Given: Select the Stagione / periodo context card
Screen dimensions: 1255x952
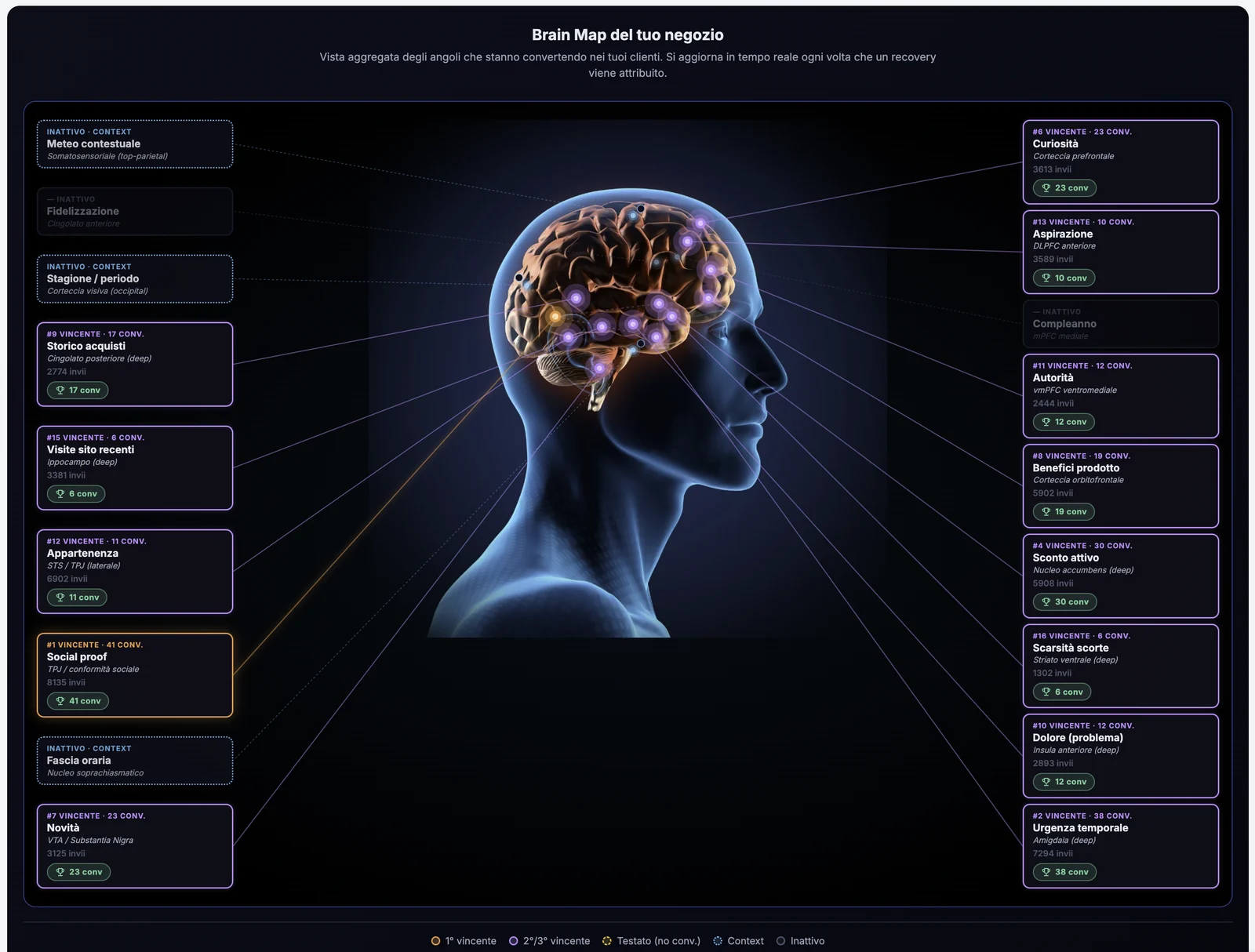Looking at the screenshot, I should pyautogui.click(x=135, y=279).
